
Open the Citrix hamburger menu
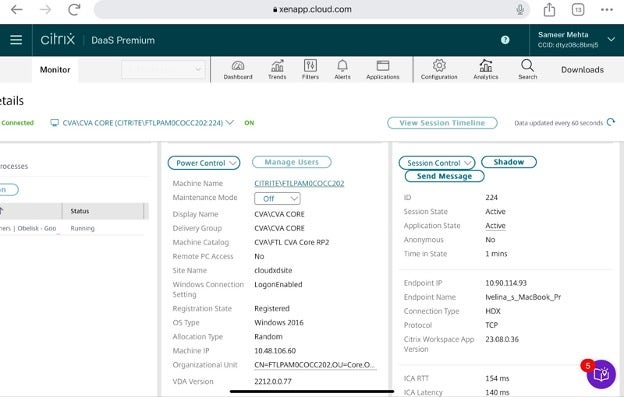(x=16, y=40)
